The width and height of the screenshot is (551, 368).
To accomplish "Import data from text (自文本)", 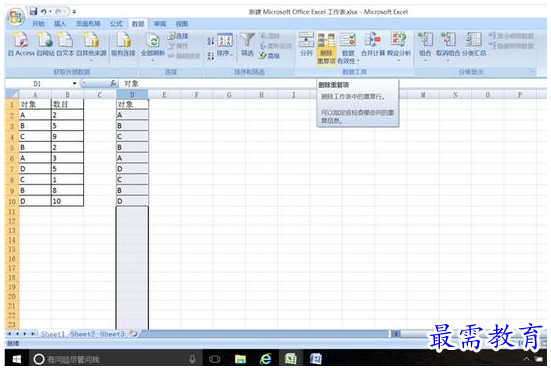I will pyautogui.click(x=65, y=44).
